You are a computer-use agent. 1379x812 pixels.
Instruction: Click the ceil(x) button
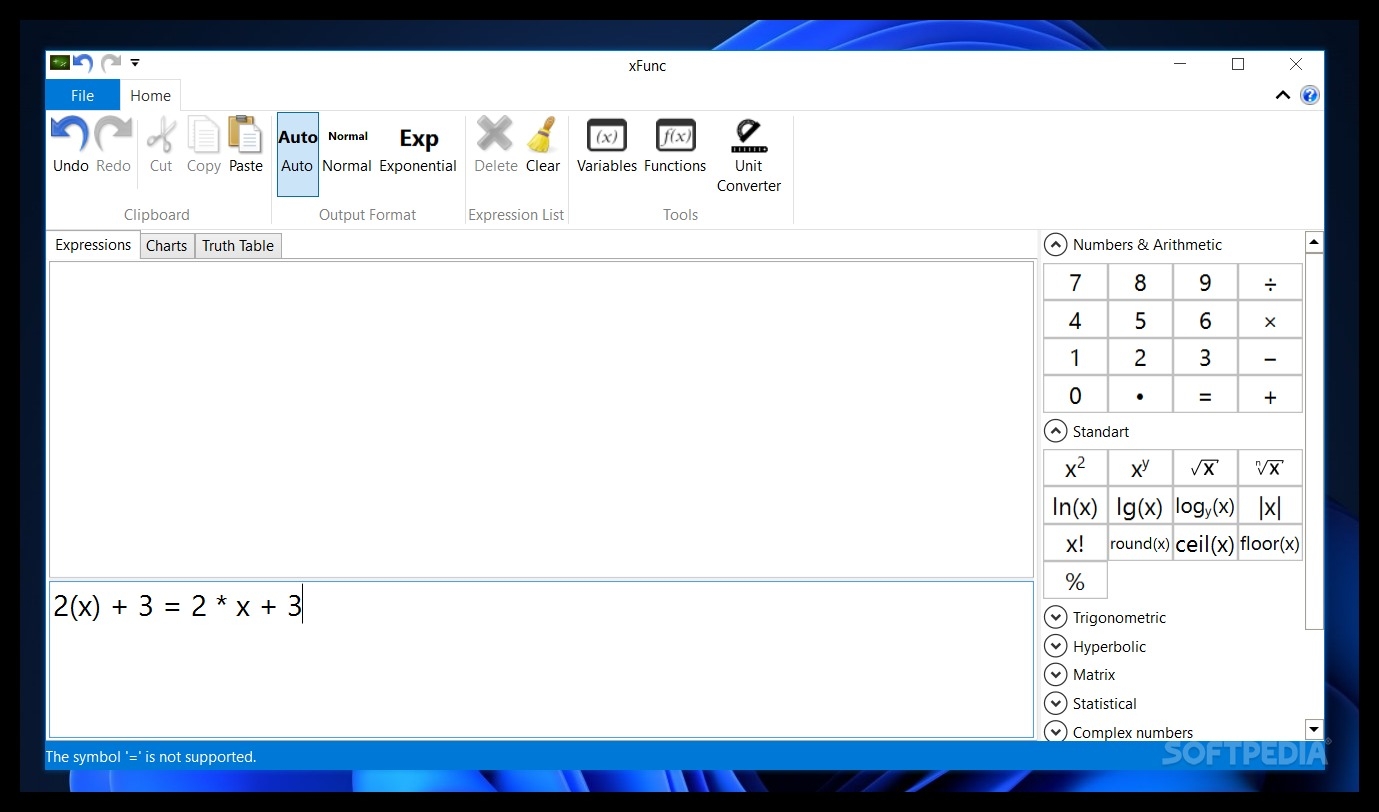click(x=1205, y=543)
